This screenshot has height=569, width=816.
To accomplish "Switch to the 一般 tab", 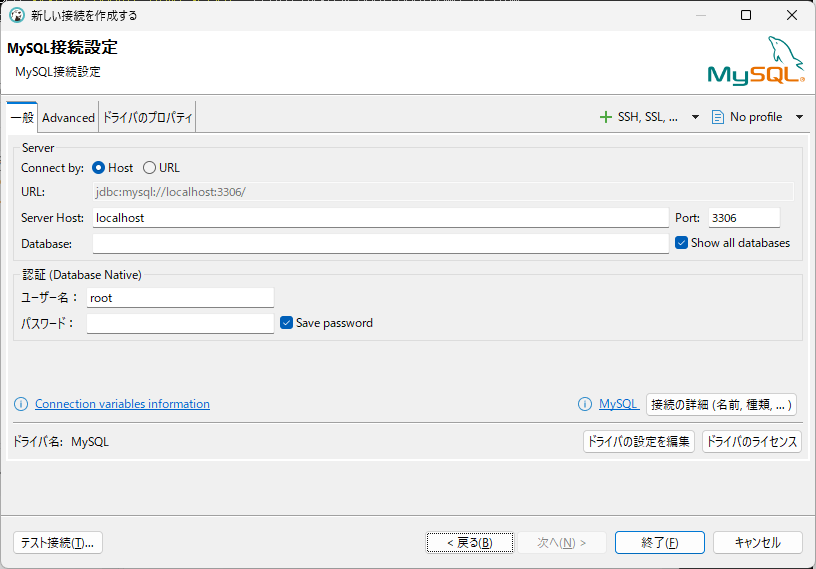I will [x=22, y=117].
